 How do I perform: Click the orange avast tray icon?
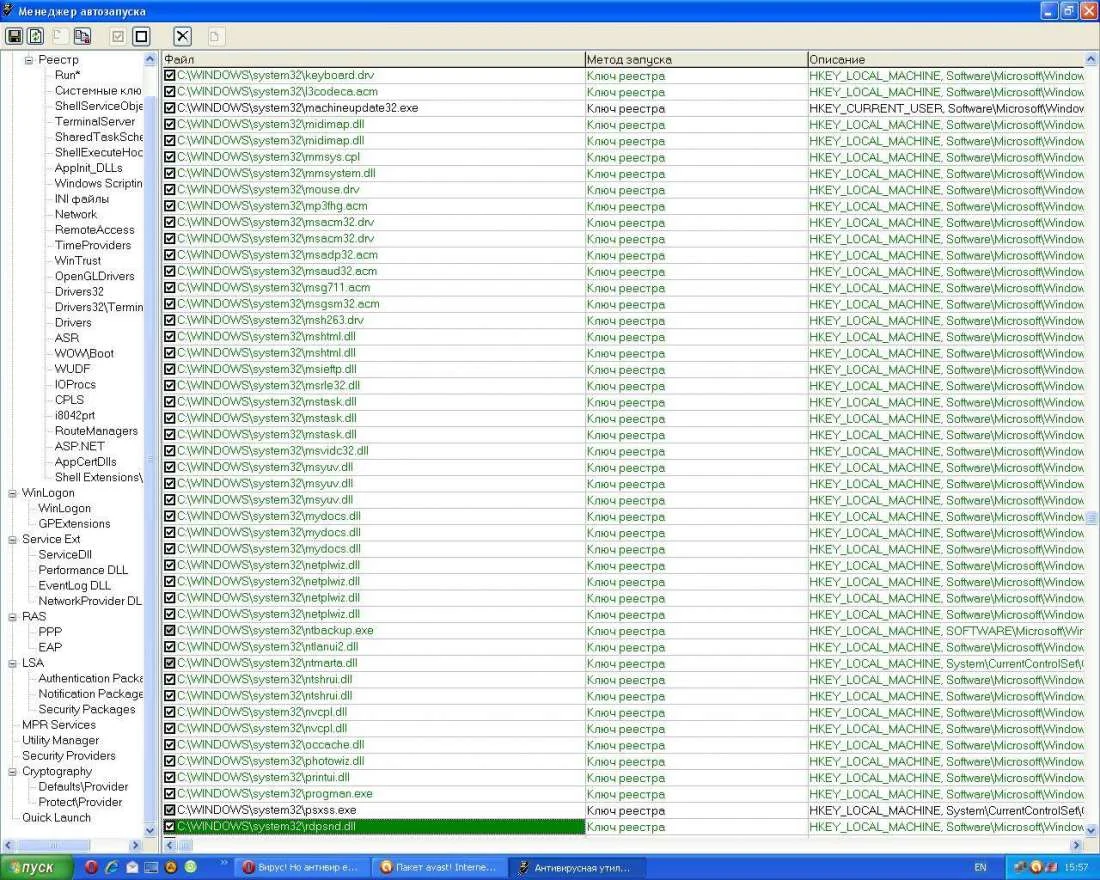coord(1035,867)
